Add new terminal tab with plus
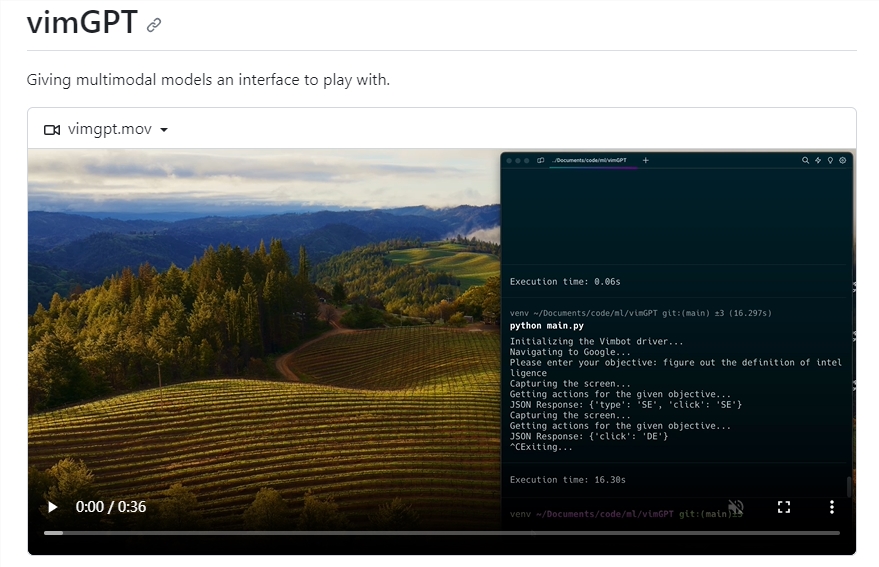Screen dimensions: 879x567 [x=645, y=160]
